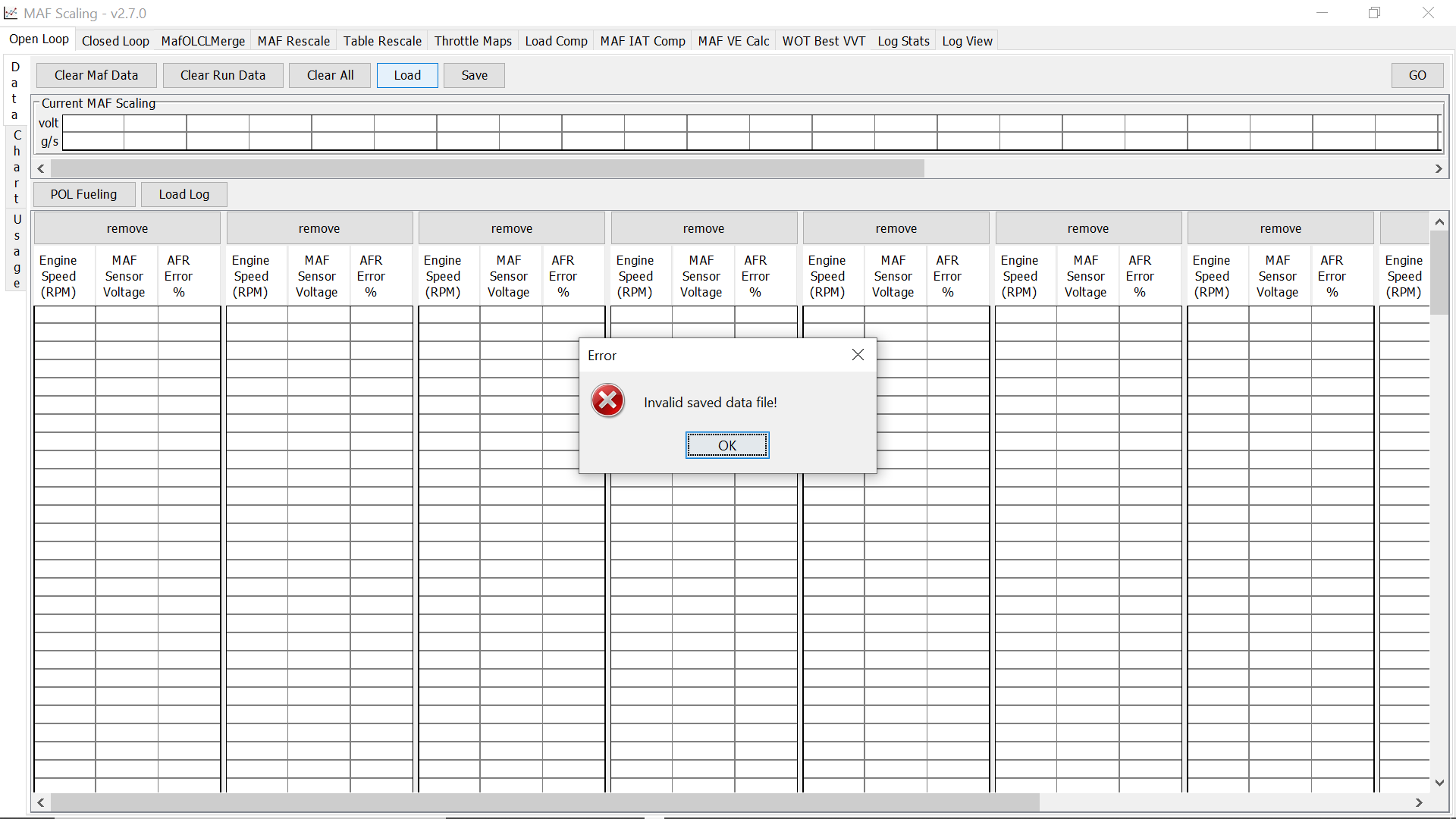This screenshot has height=819, width=1456.
Task: Switch to the Closed Loop tab
Action: pos(115,41)
